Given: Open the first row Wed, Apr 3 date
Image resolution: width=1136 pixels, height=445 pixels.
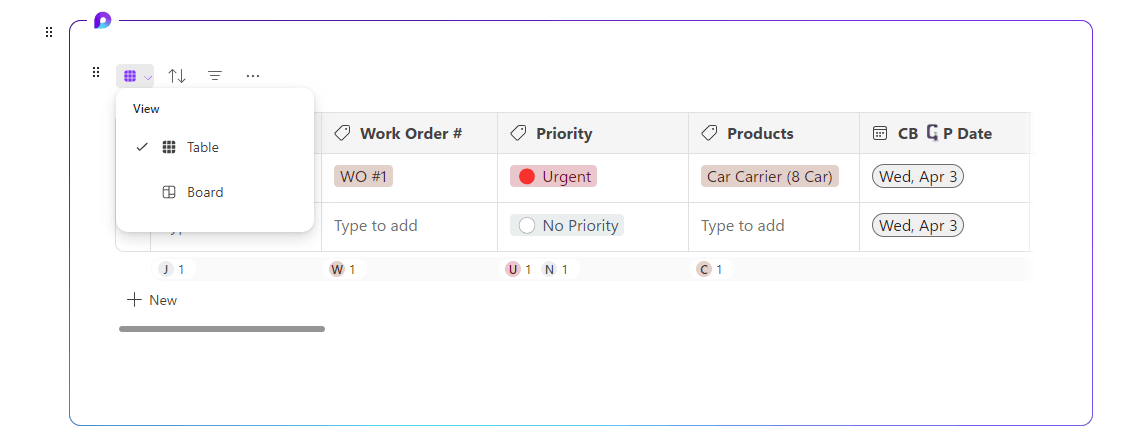Looking at the screenshot, I should coord(917,177).
